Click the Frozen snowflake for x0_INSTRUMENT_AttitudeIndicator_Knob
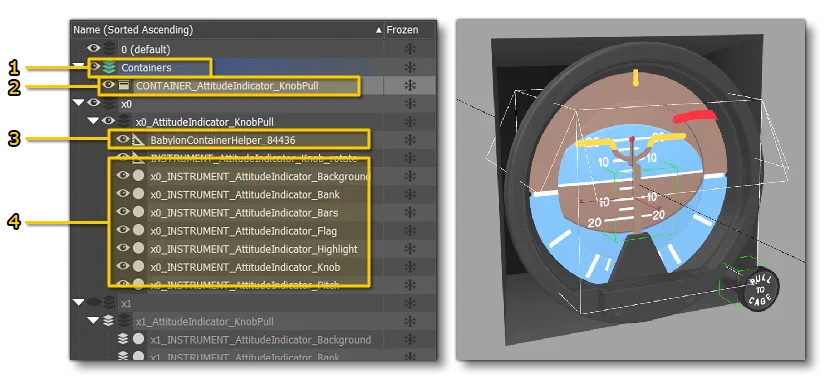This screenshot has width=825, height=380. click(x=410, y=267)
